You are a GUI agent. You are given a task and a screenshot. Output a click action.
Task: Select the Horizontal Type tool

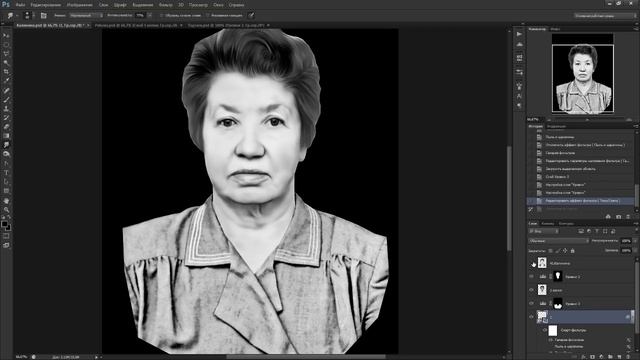[x=6, y=173]
